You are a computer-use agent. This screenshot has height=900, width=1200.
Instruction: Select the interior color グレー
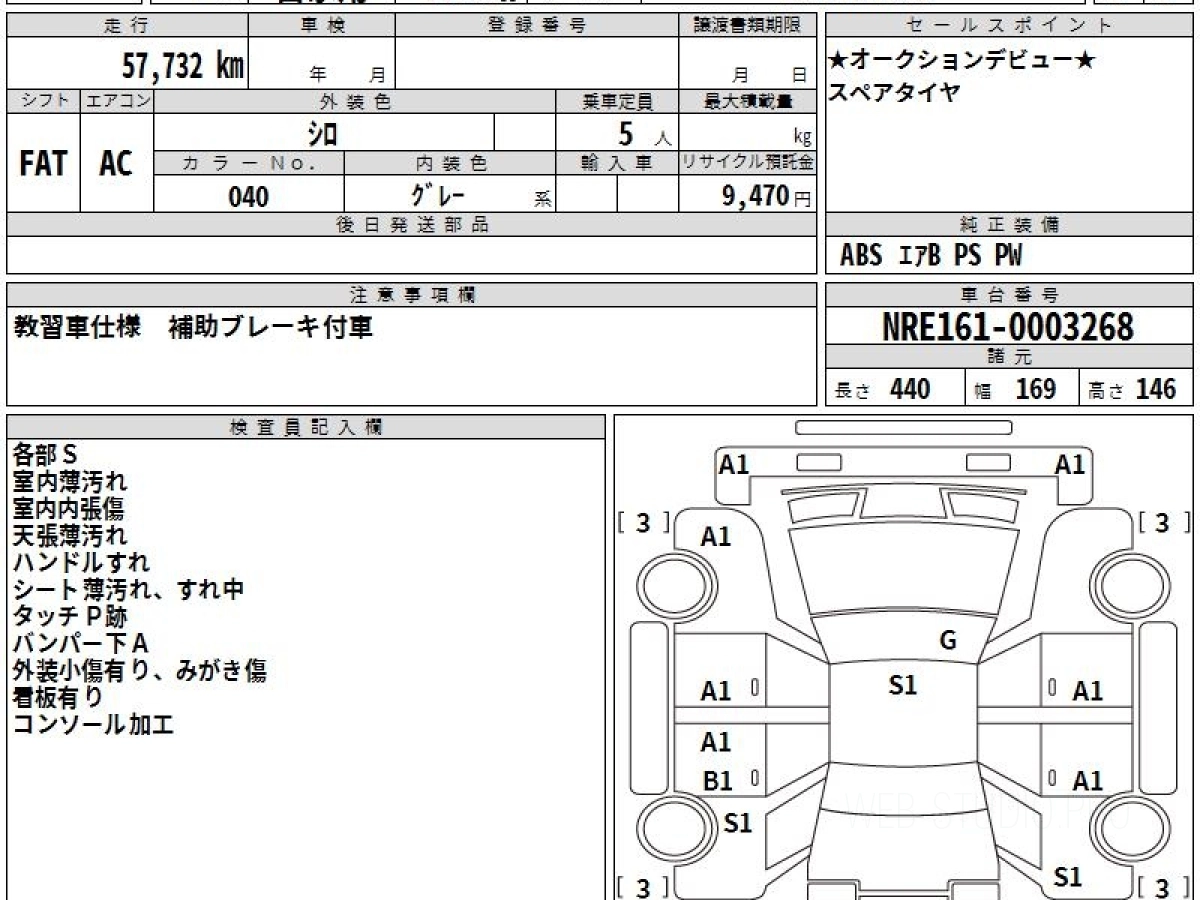[x=438, y=195]
